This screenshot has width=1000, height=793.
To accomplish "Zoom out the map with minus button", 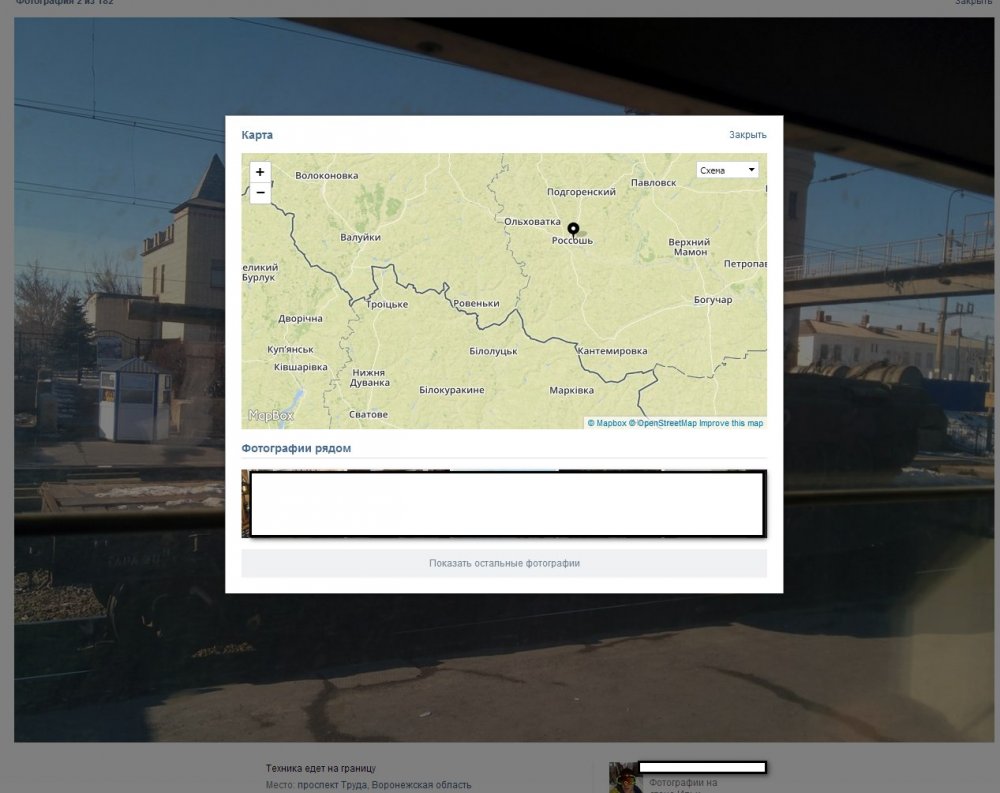I will pos(260,192).
